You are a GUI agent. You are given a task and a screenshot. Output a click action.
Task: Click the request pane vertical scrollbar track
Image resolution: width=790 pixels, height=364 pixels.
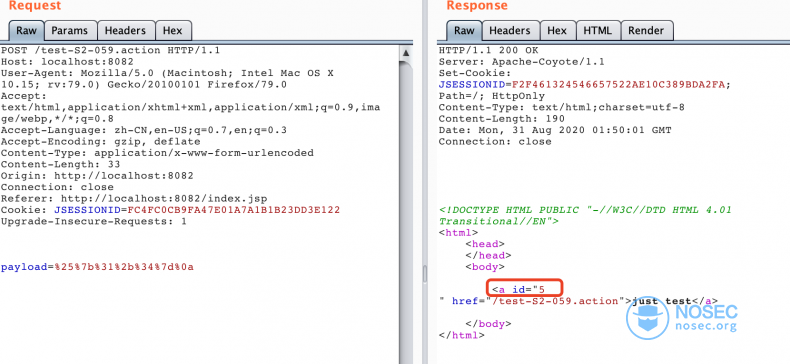point(406,212)
